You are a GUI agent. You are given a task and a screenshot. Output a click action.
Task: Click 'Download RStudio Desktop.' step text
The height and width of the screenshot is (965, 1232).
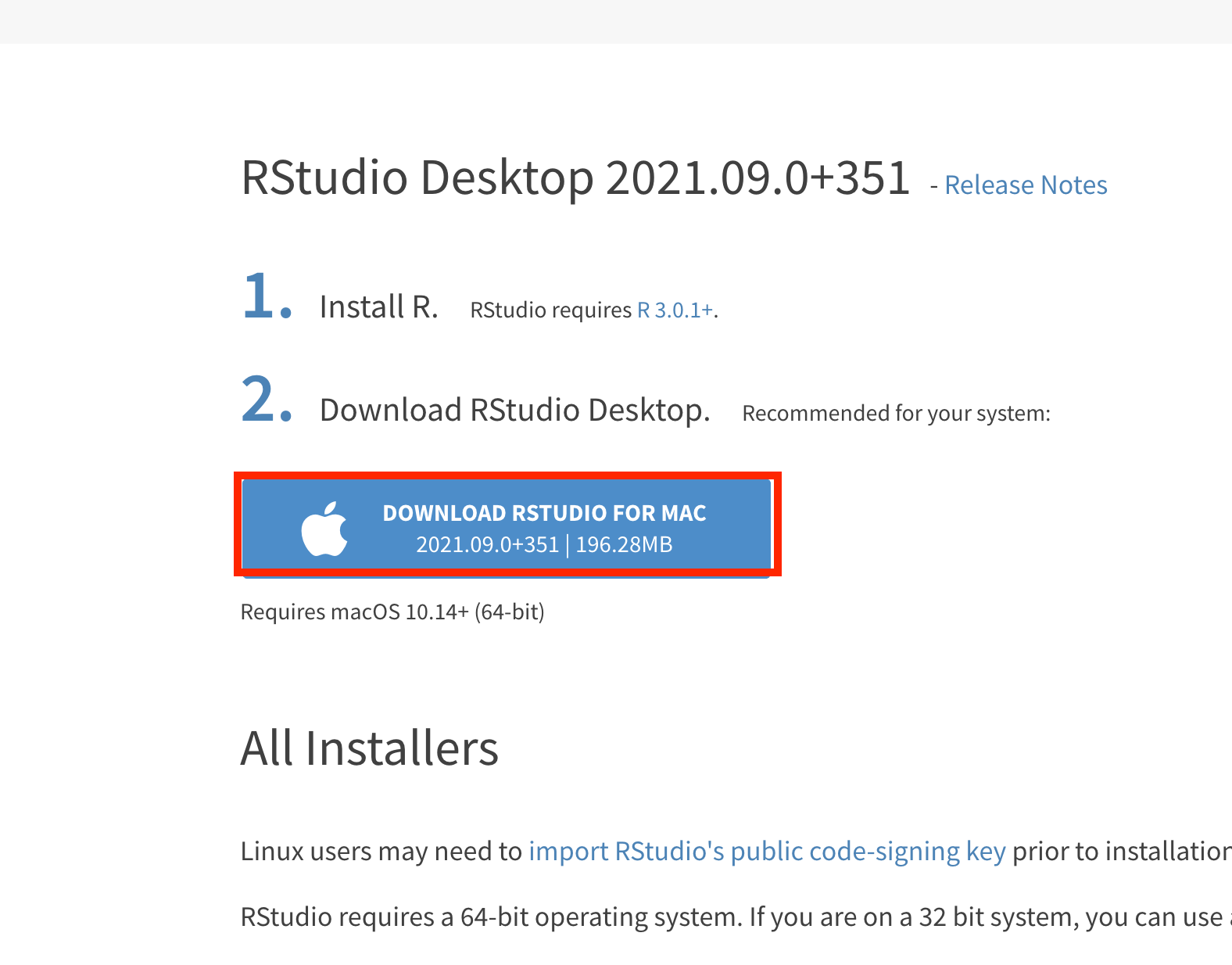515,411
